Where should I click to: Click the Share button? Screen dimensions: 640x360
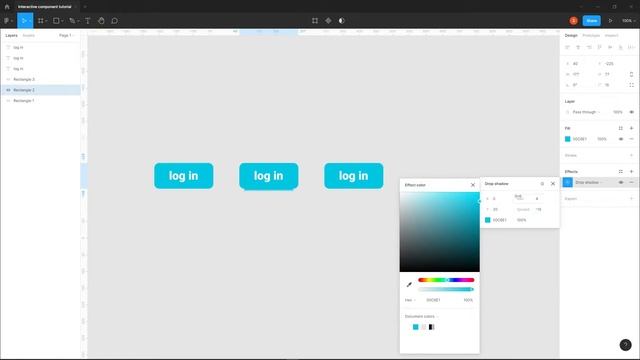click(591, 20)
